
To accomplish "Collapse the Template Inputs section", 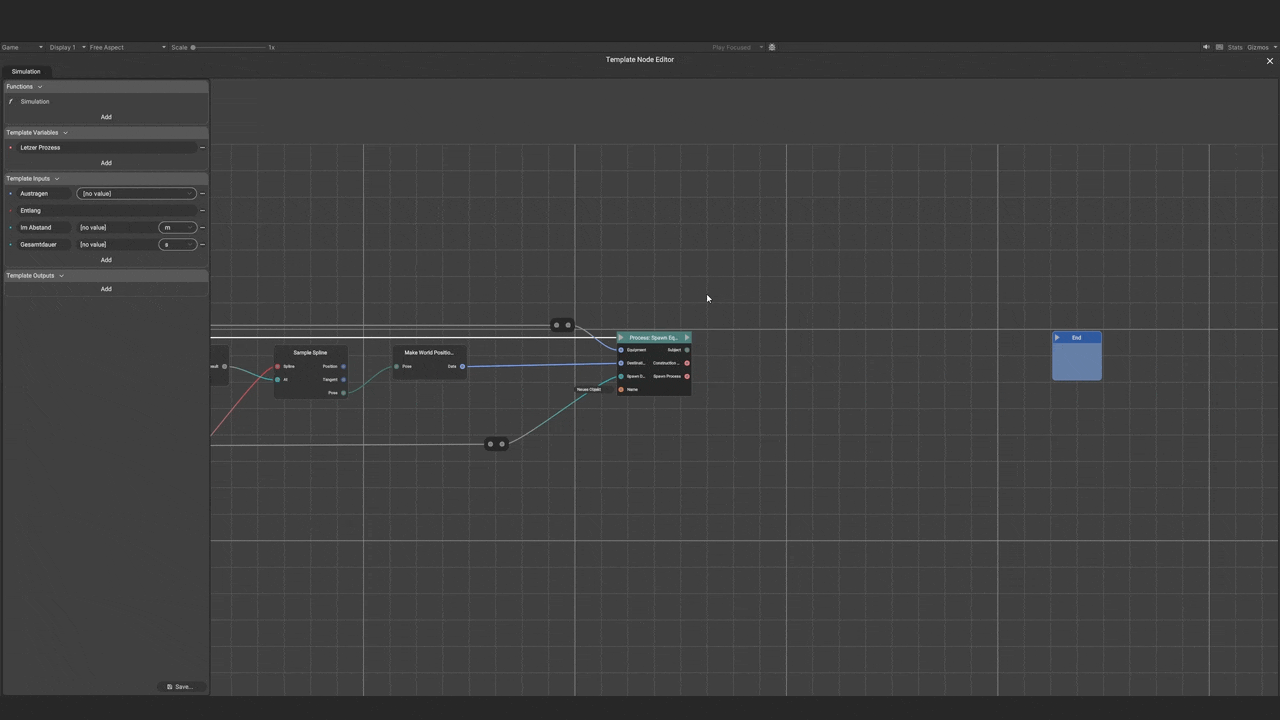I will point(57,178).
